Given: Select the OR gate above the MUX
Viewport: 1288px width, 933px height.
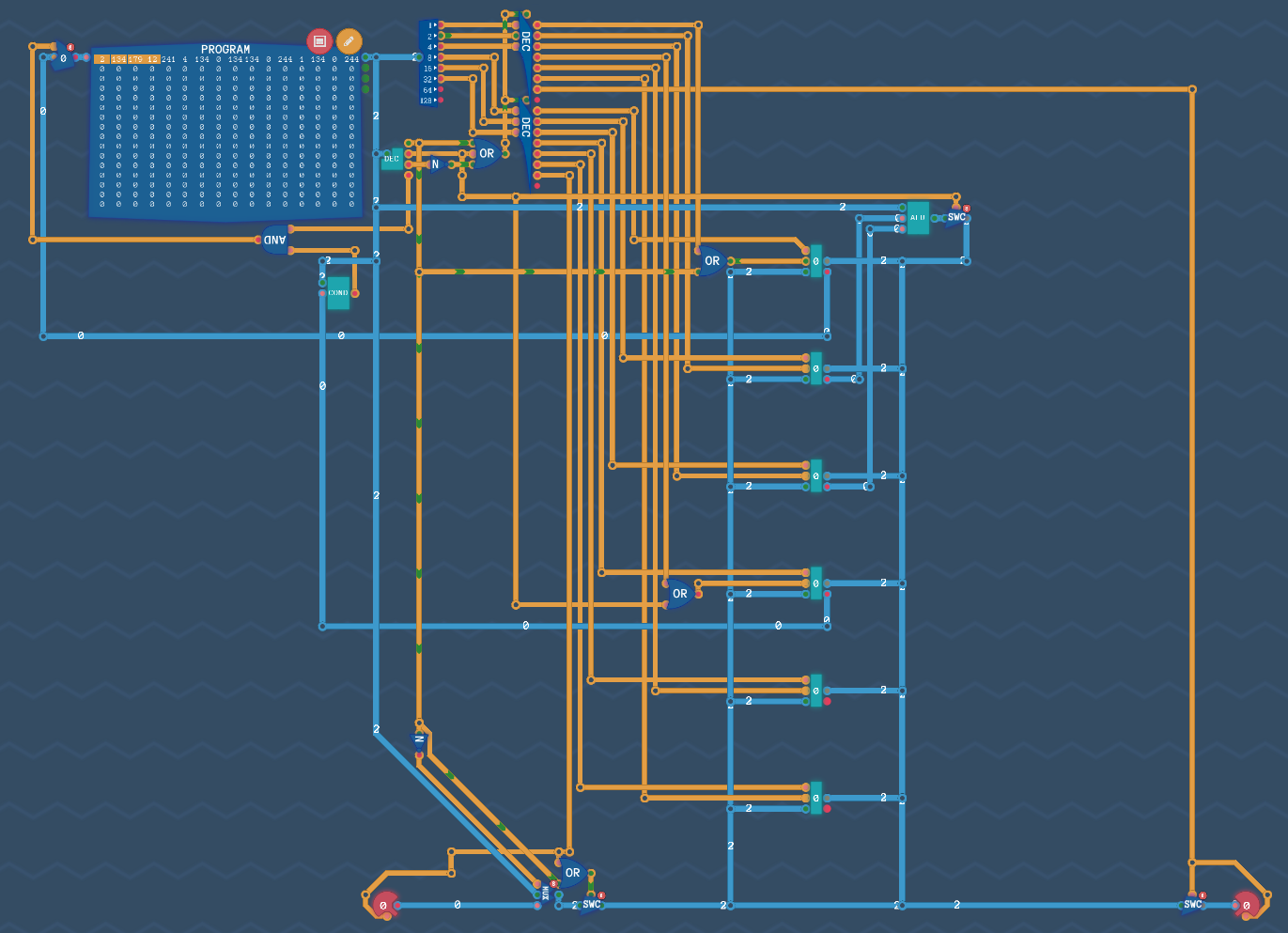Looking at the screenshot, I should tap(572, 873).
